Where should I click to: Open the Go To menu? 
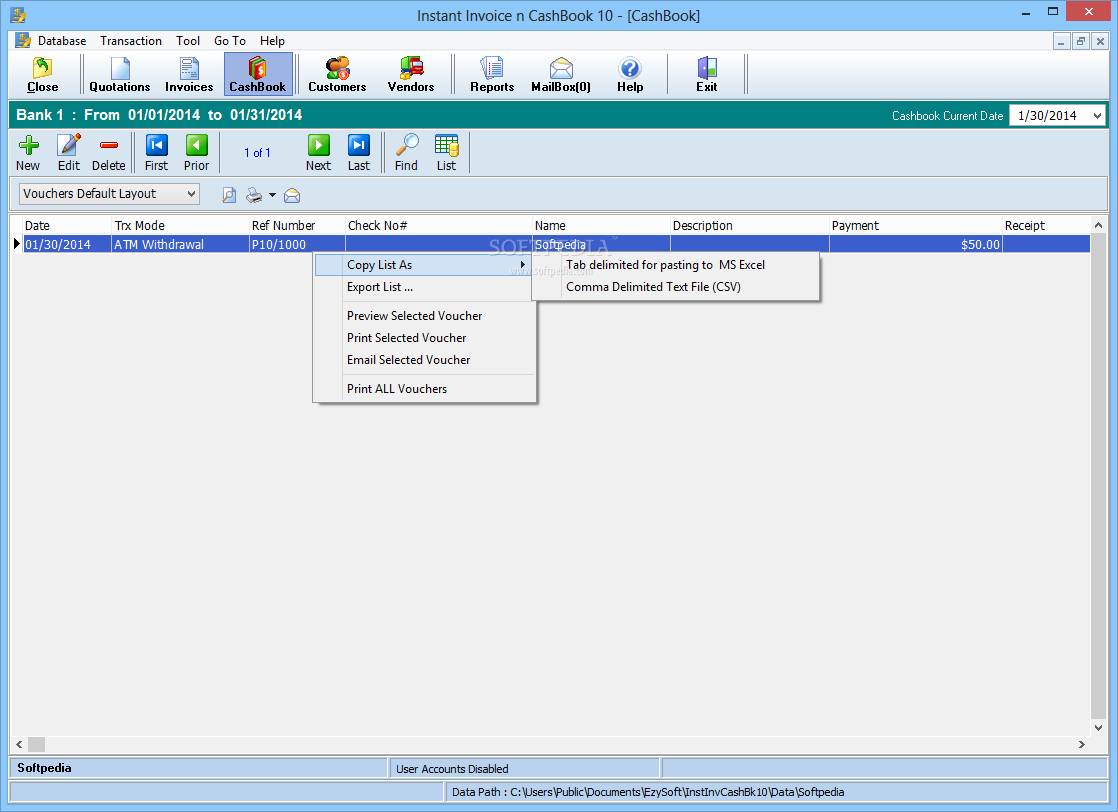[230, 41]
